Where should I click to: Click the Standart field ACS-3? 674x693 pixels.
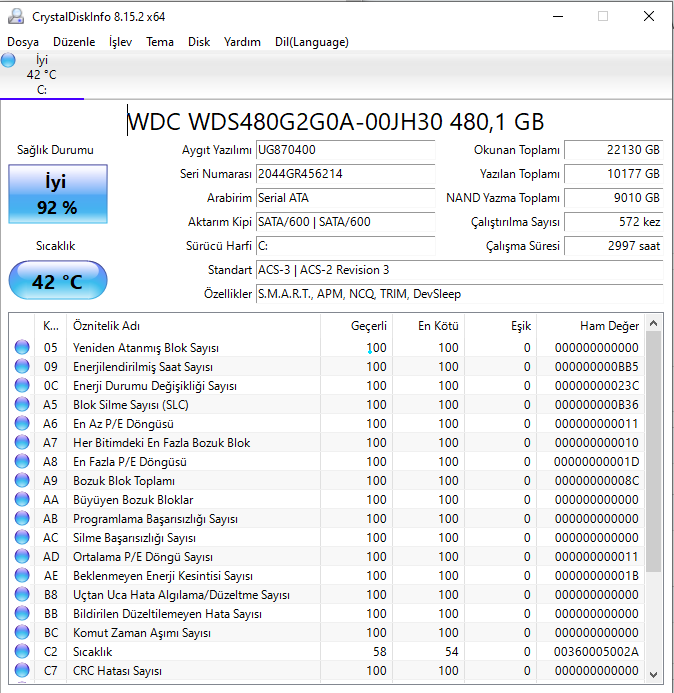click(x=460, y=270)
